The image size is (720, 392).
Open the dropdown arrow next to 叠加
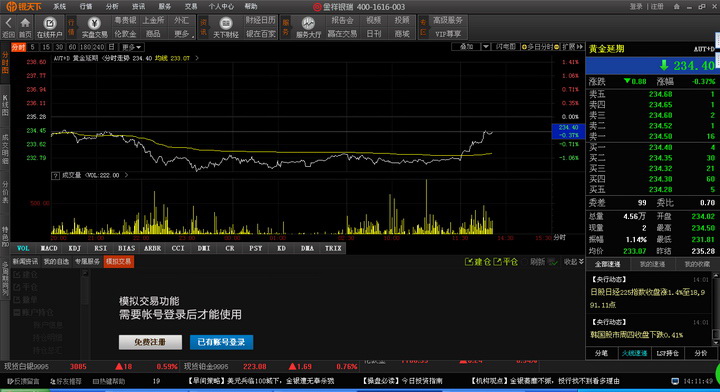(x=485, y=47)
